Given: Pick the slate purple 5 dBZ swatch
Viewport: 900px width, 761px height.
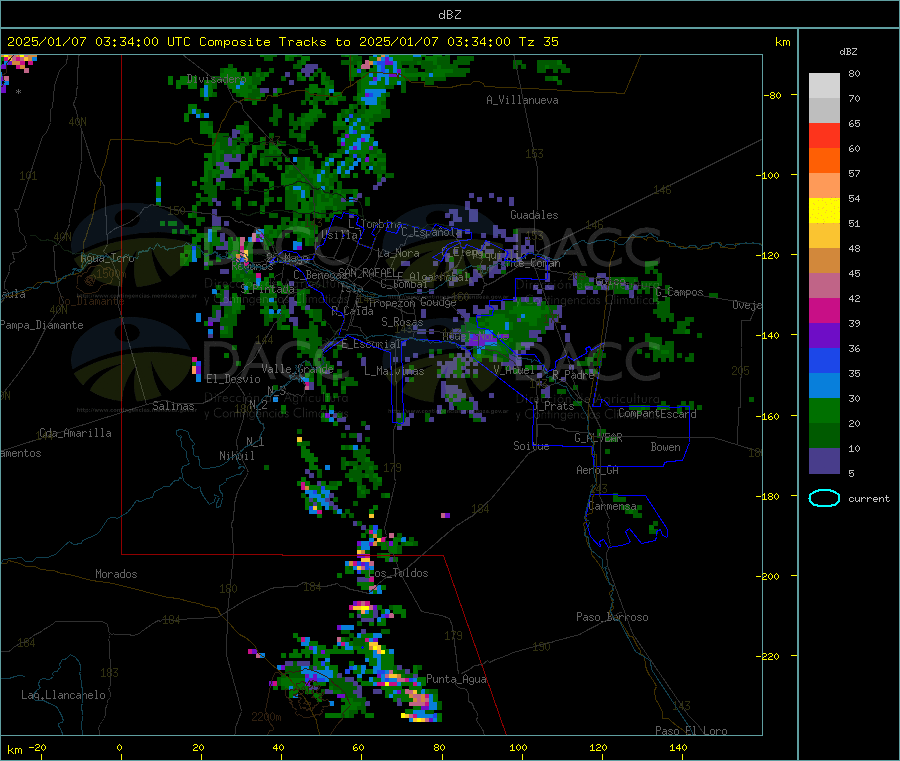Looking at the screenshot, I should (x=824, y=461).
